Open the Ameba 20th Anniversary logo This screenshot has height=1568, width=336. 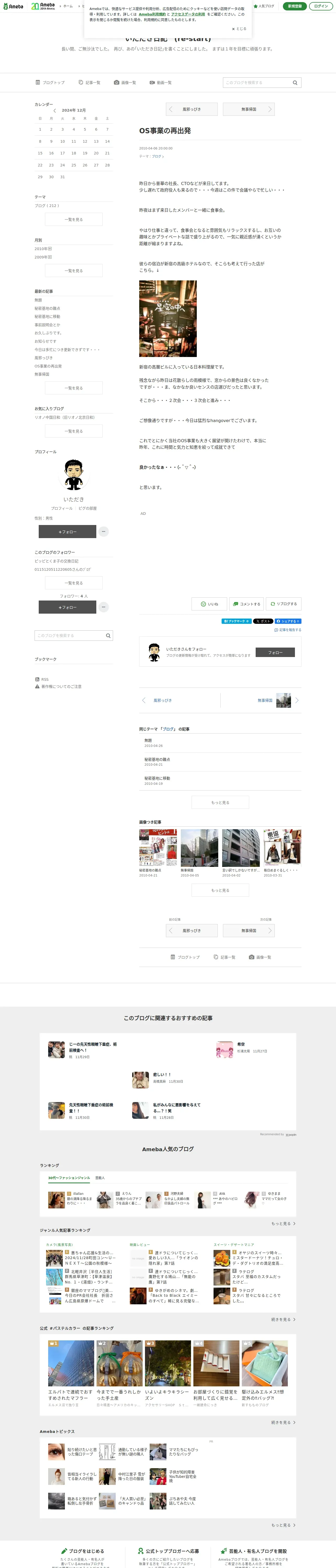point(43,6)
